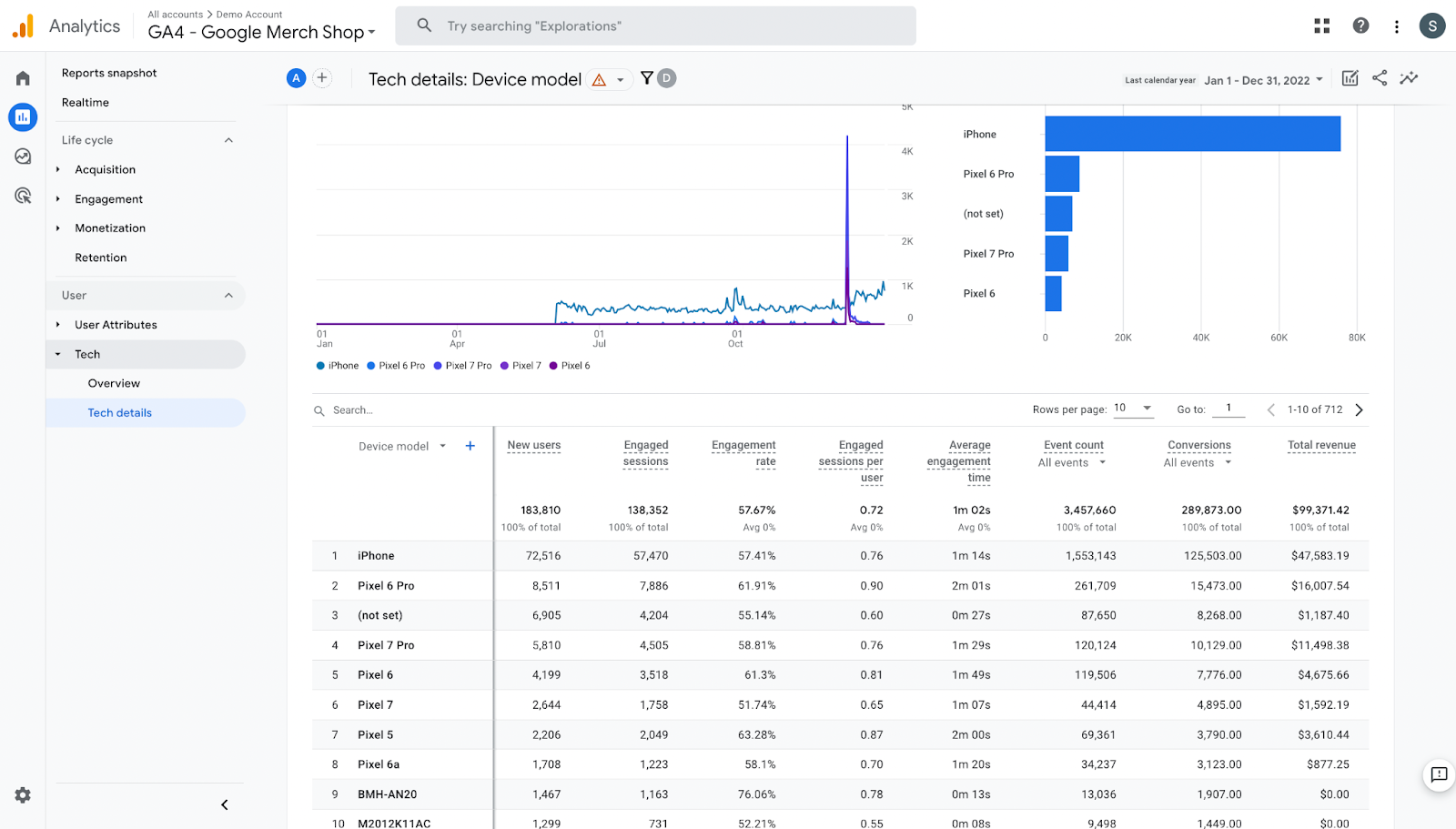Expand Acquisition in sidebar
The width and height of the screenshot is (1456, 829).
click(58, 169)
